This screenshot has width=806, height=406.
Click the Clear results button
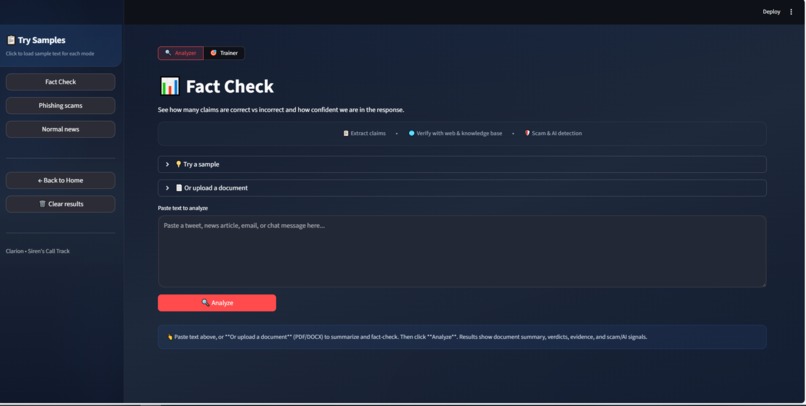click(x=61, y=204)
